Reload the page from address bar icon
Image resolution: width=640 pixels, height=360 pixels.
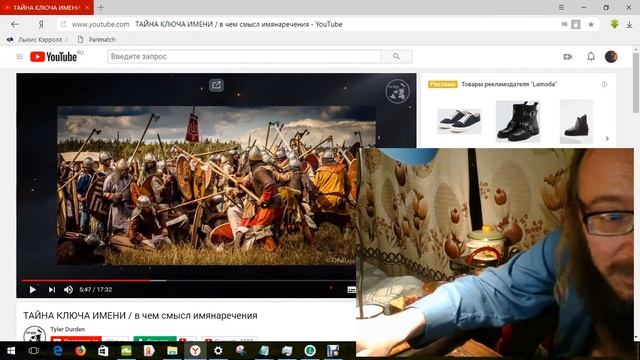click(63, 24)
